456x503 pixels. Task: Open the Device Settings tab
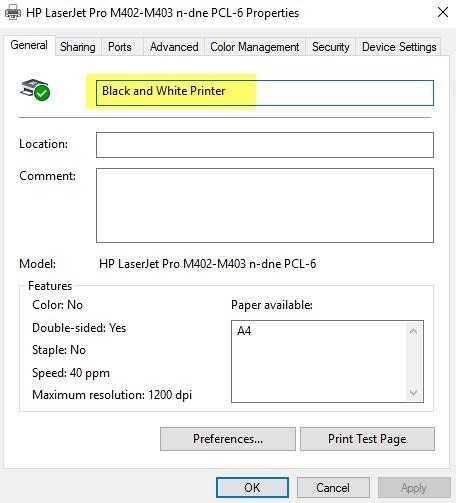[399, 47]
